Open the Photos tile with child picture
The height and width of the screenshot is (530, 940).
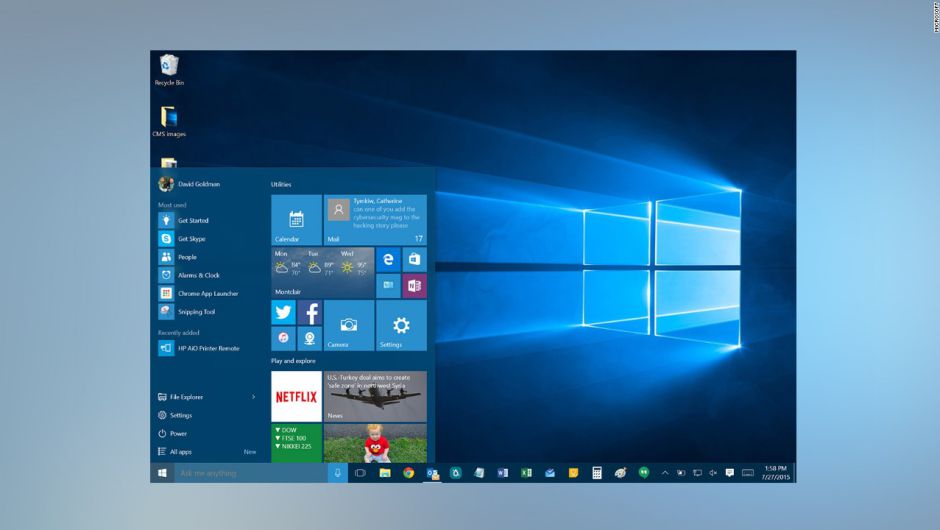coord(375,443)
